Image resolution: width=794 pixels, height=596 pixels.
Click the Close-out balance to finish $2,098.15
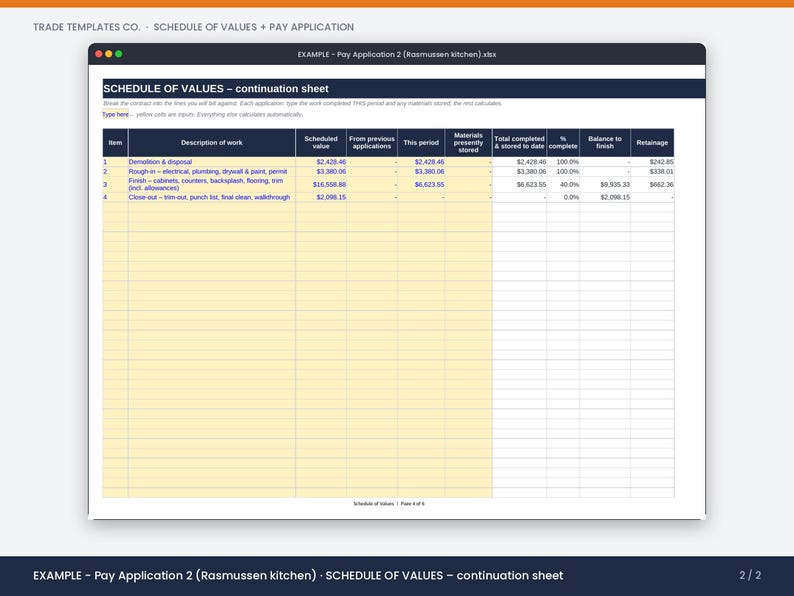point(605,197)
